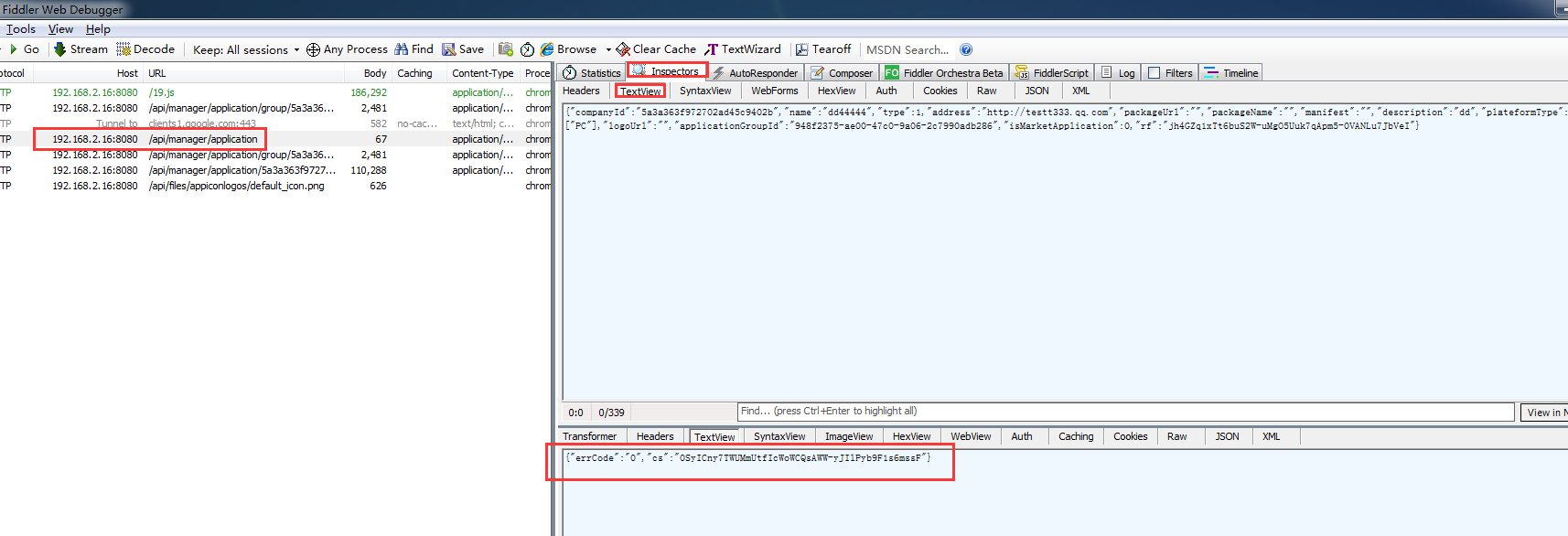Click the Find text search field
This screenshot has height=536, width=1568.
coord(1125,412)
